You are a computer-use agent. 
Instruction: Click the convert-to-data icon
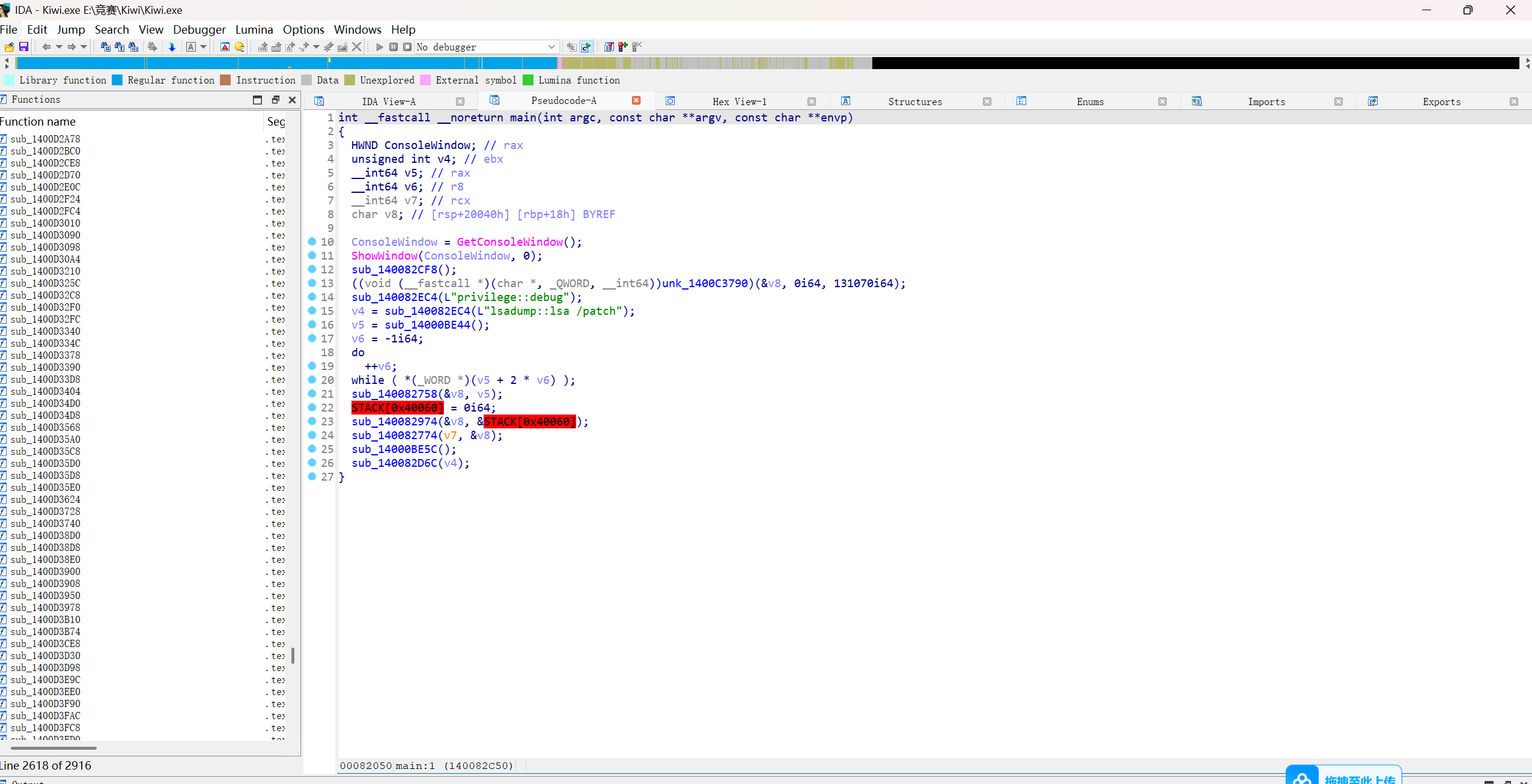[x=276, y=47]
